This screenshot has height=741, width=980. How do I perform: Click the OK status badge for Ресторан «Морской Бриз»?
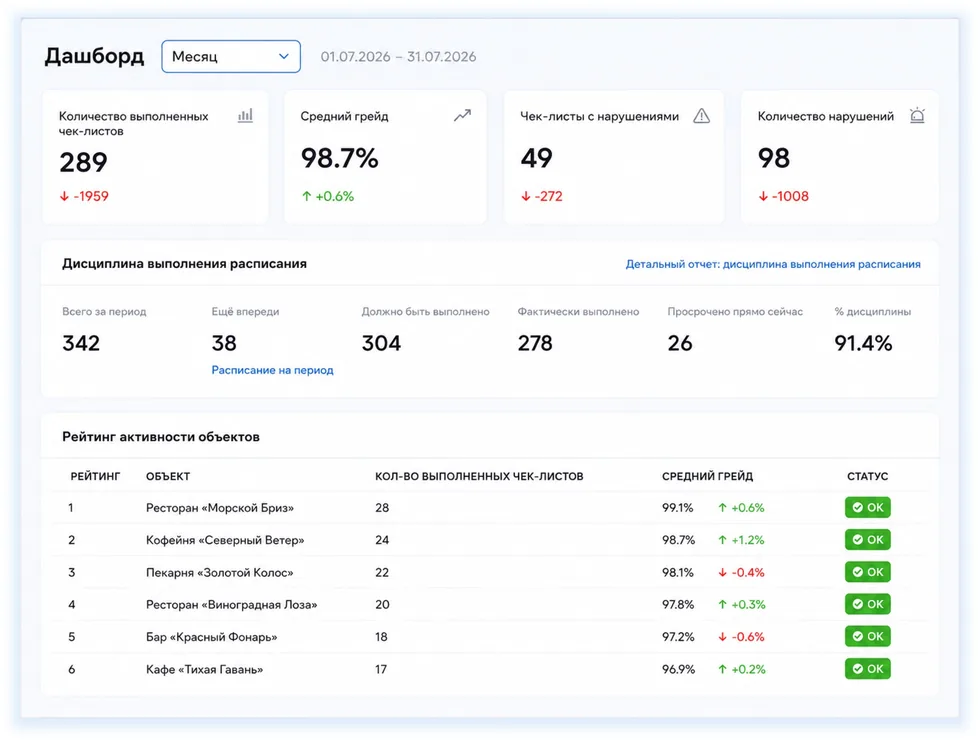point(868,507)
